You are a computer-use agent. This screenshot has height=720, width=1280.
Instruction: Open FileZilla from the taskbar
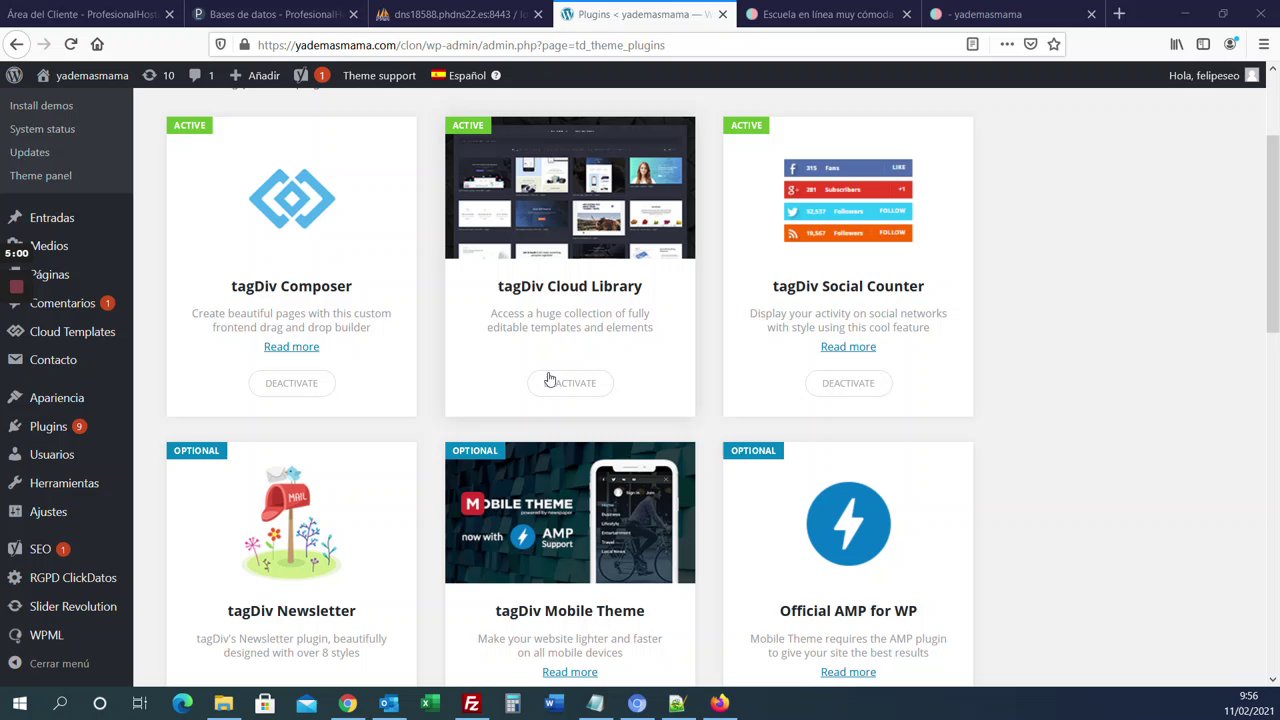point(471,703)
